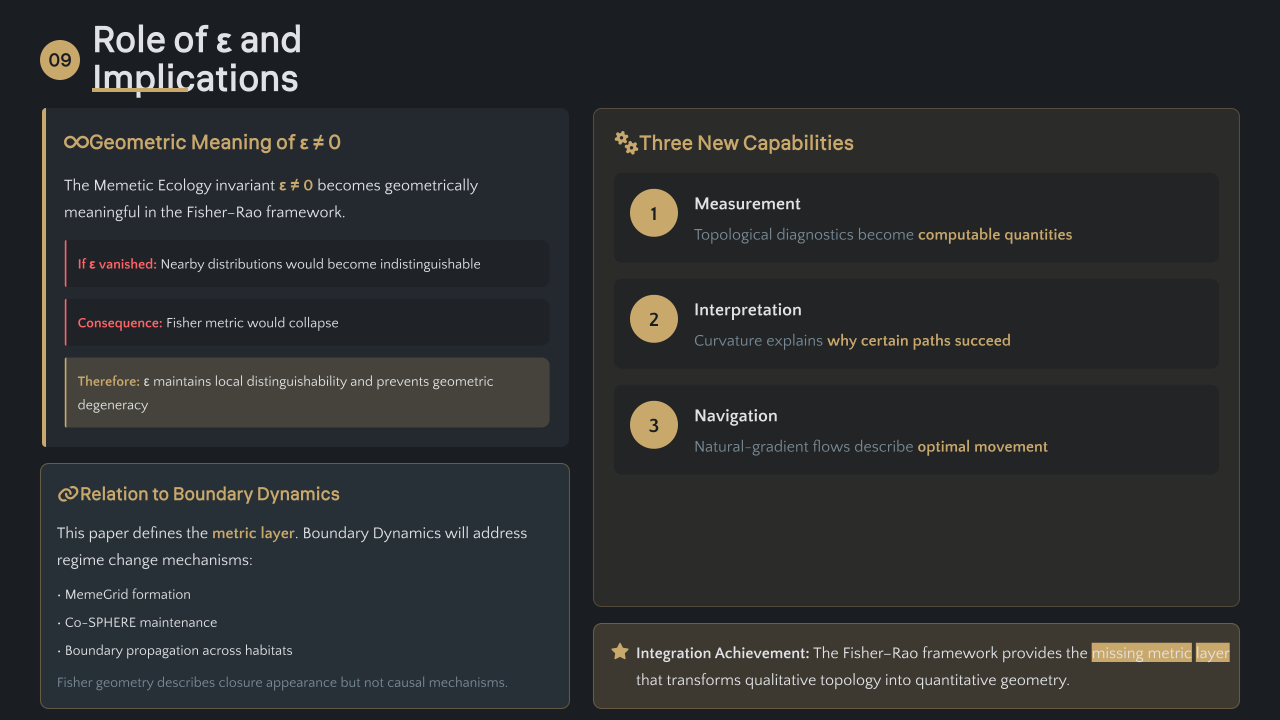Viewport: 1280px width, 720px height.
Task: Click the link icon beside Relation to Boundary Dynamics
Action: [68, 494]
